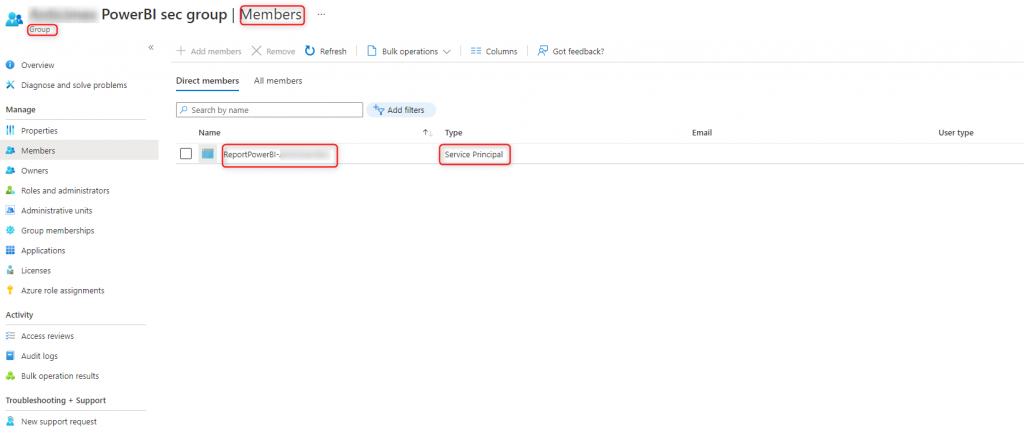Viewport: 1024px width, 440px height.
Task: Click the Search by name field
Action: tap(270, 110)
